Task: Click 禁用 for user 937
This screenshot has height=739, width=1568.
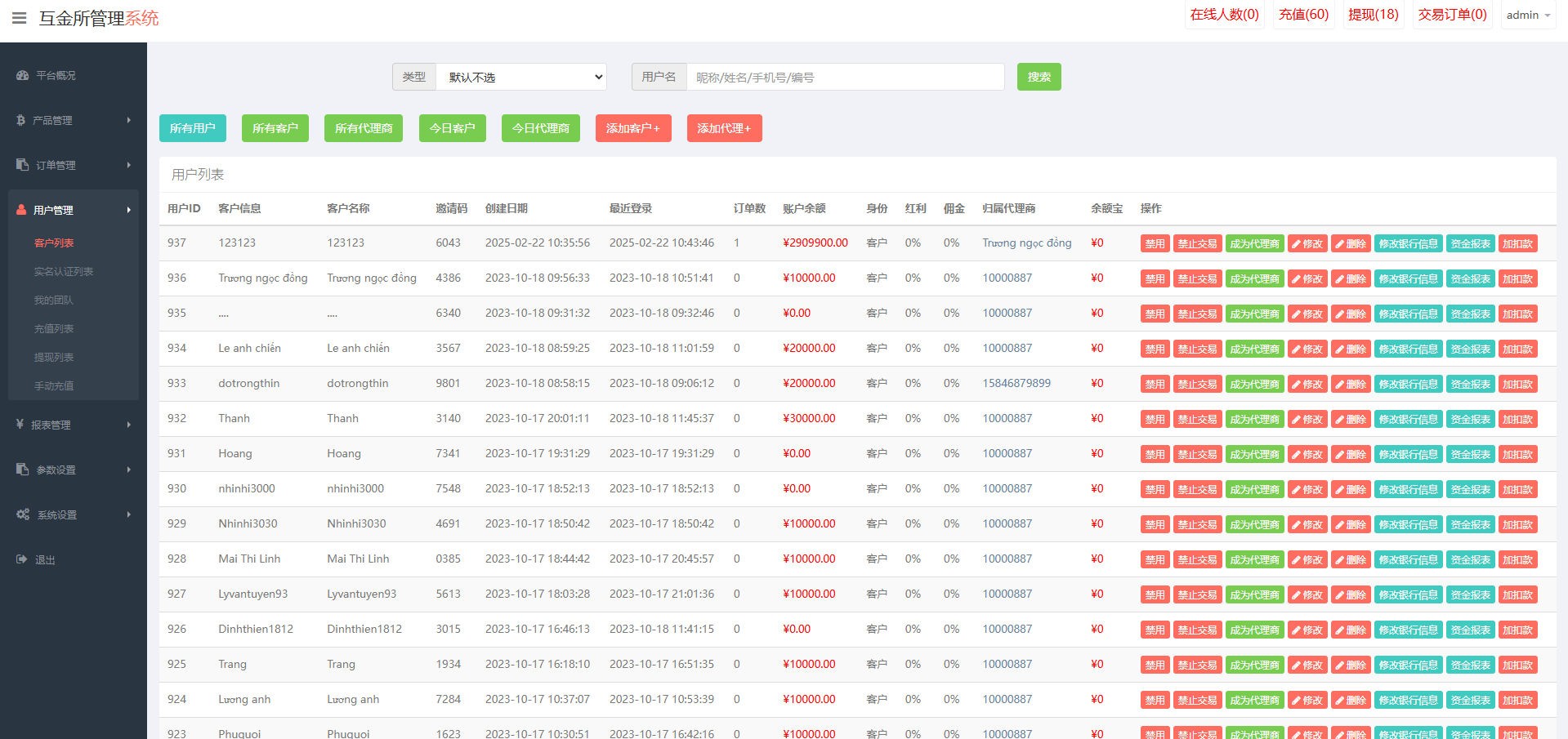Action: coord(1155,243)
